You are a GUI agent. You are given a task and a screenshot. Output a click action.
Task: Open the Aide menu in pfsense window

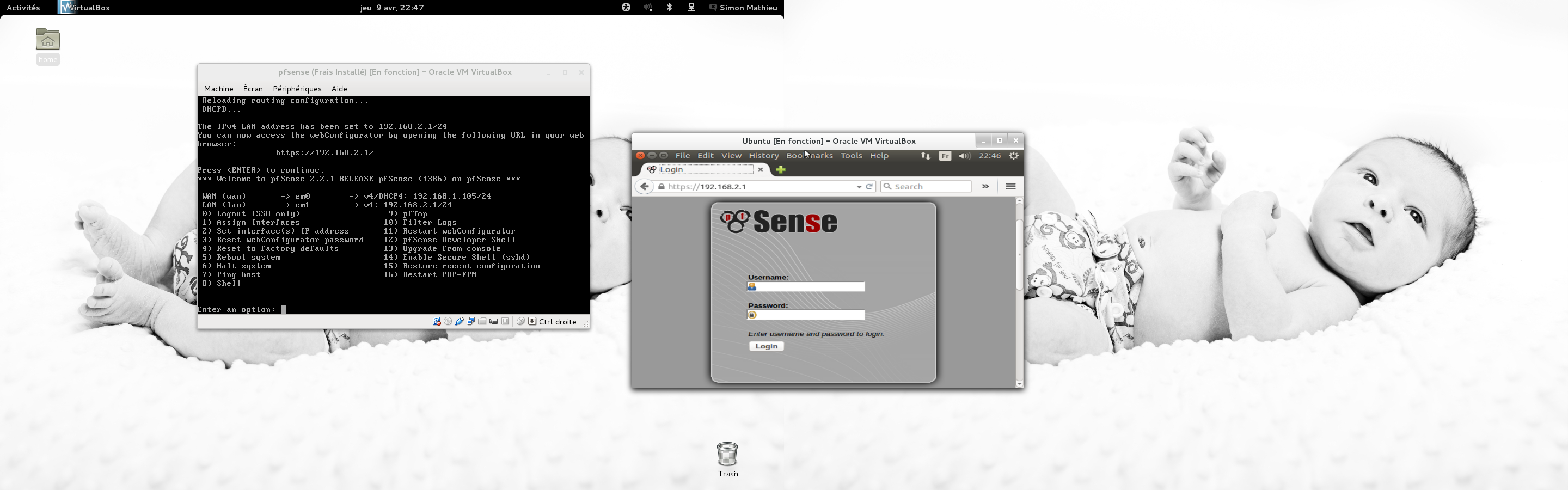tap(339, 89)
